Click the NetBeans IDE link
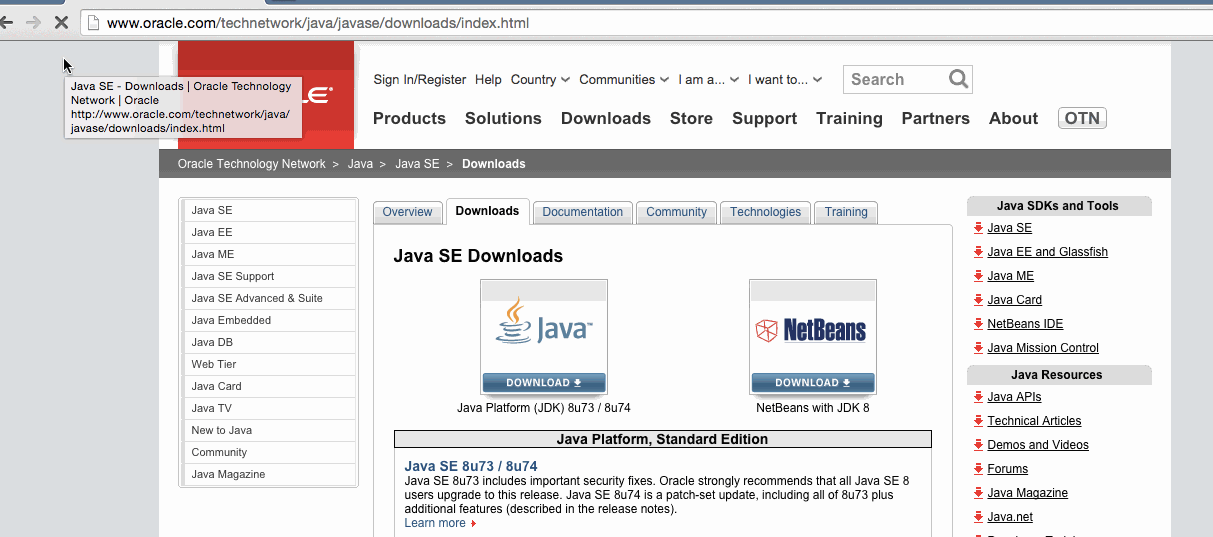Image resolution: width=1213 pixels, height=537 pixels. 1025,324
